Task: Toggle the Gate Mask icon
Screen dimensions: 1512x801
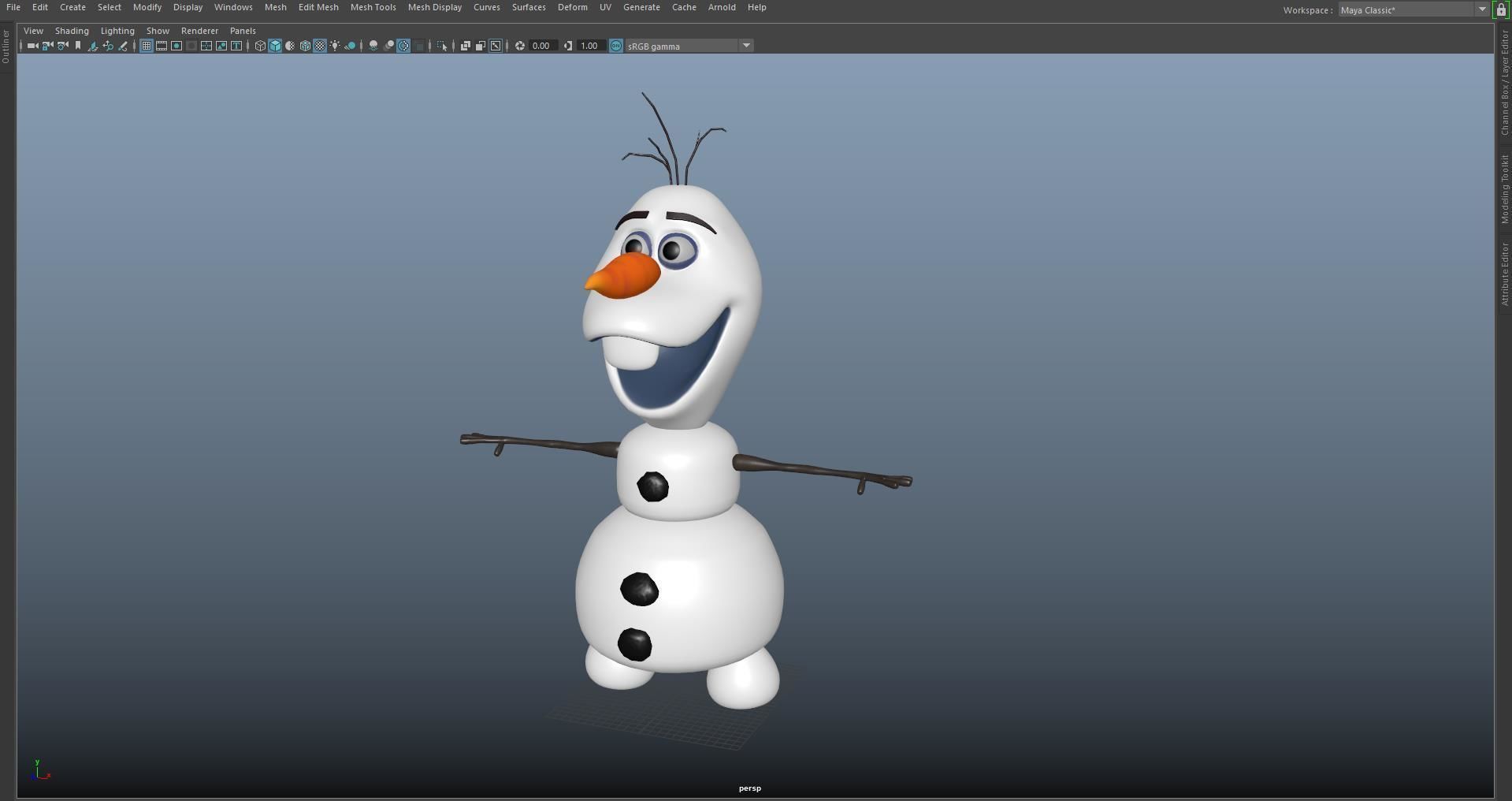Action: [191, 46]
